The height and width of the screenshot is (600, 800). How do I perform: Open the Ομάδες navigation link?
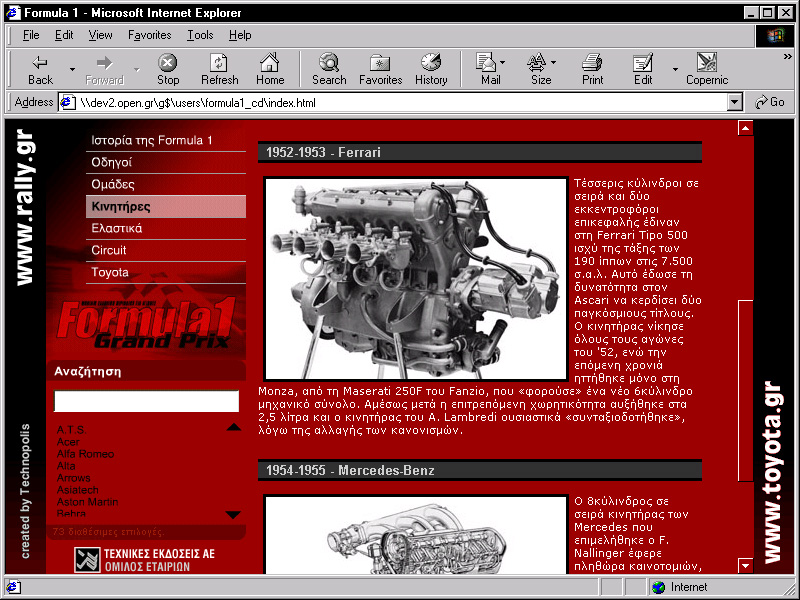point(166,184)
